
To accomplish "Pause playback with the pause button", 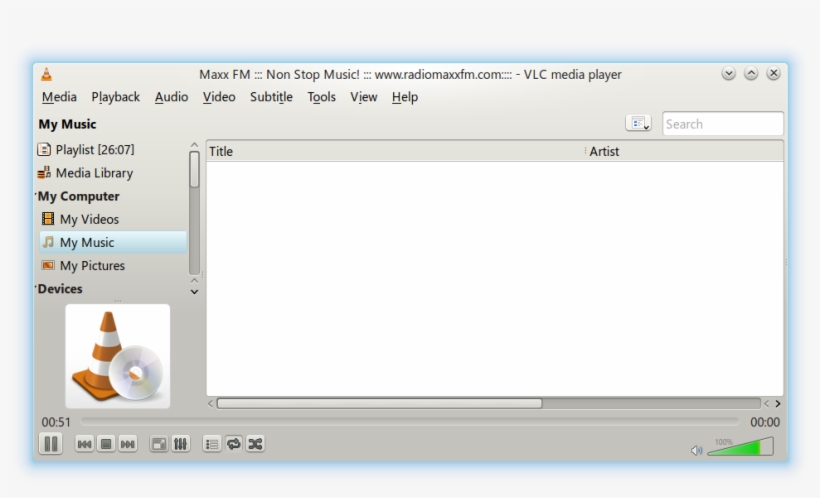I will (x=51, y=444).
